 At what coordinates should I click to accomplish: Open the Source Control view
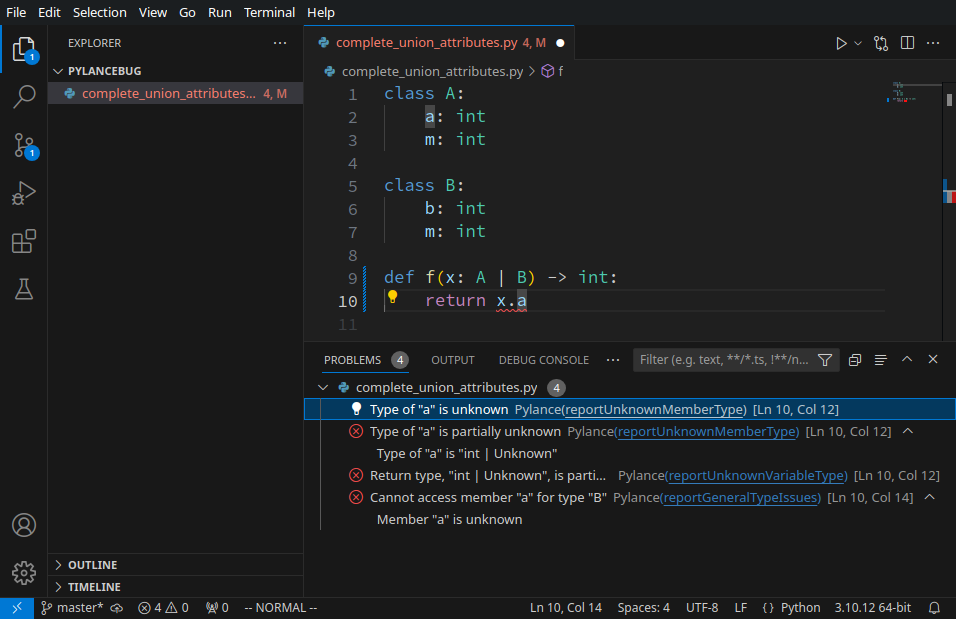tap(24, 145)
